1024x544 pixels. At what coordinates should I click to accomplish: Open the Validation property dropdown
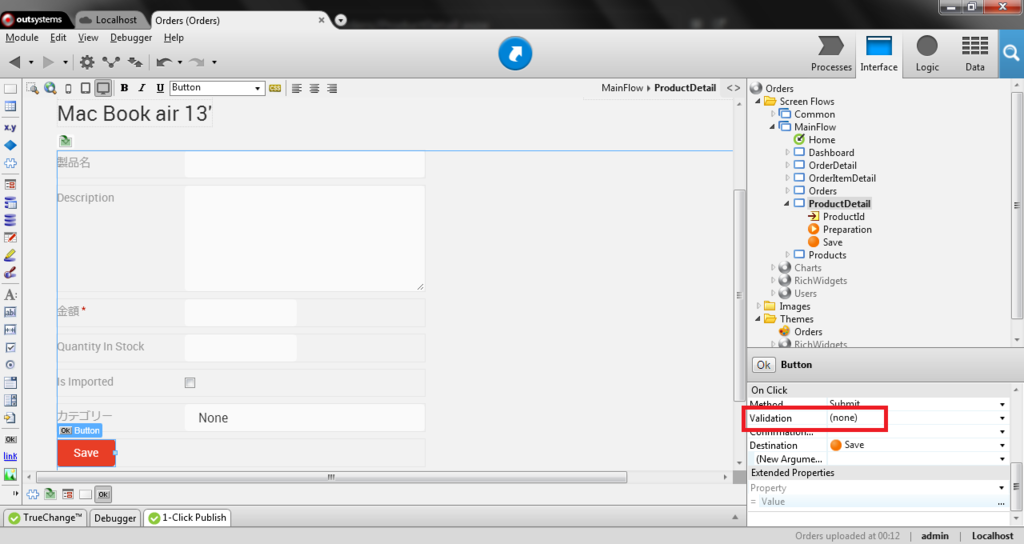tap(1002, 418)
